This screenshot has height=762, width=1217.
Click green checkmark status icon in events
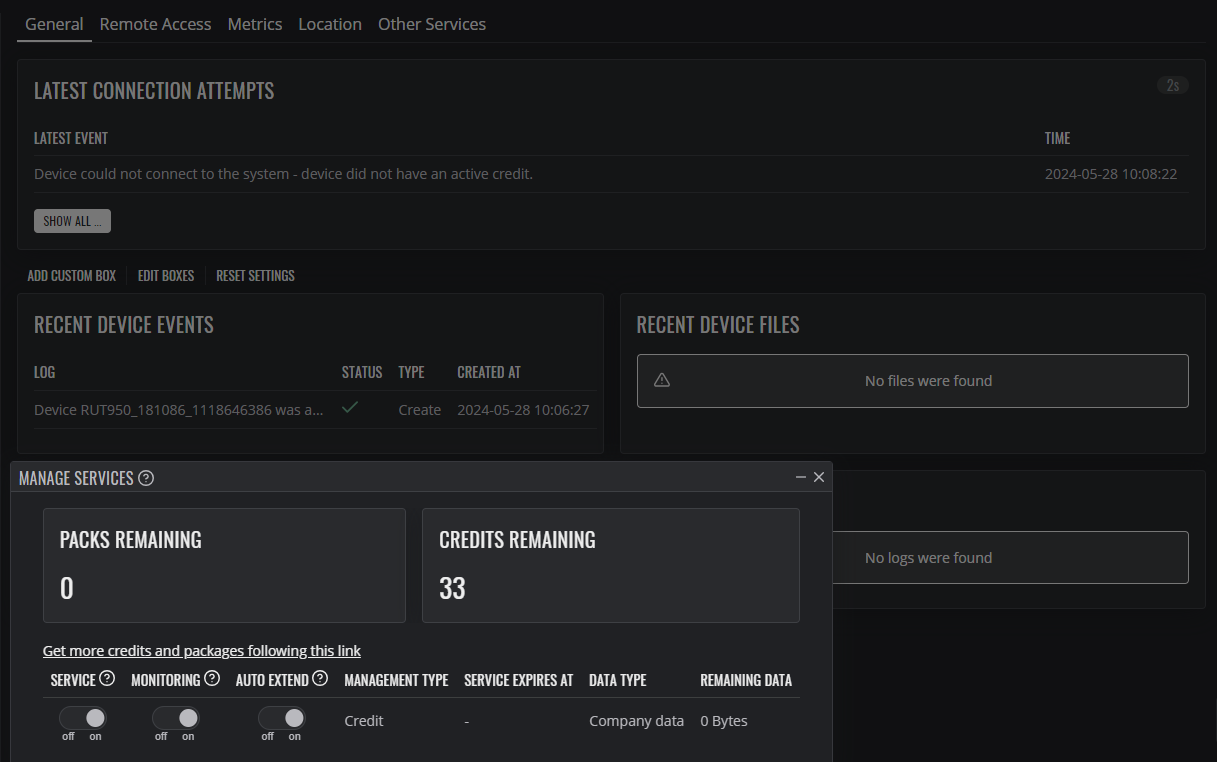coord(350,408)
